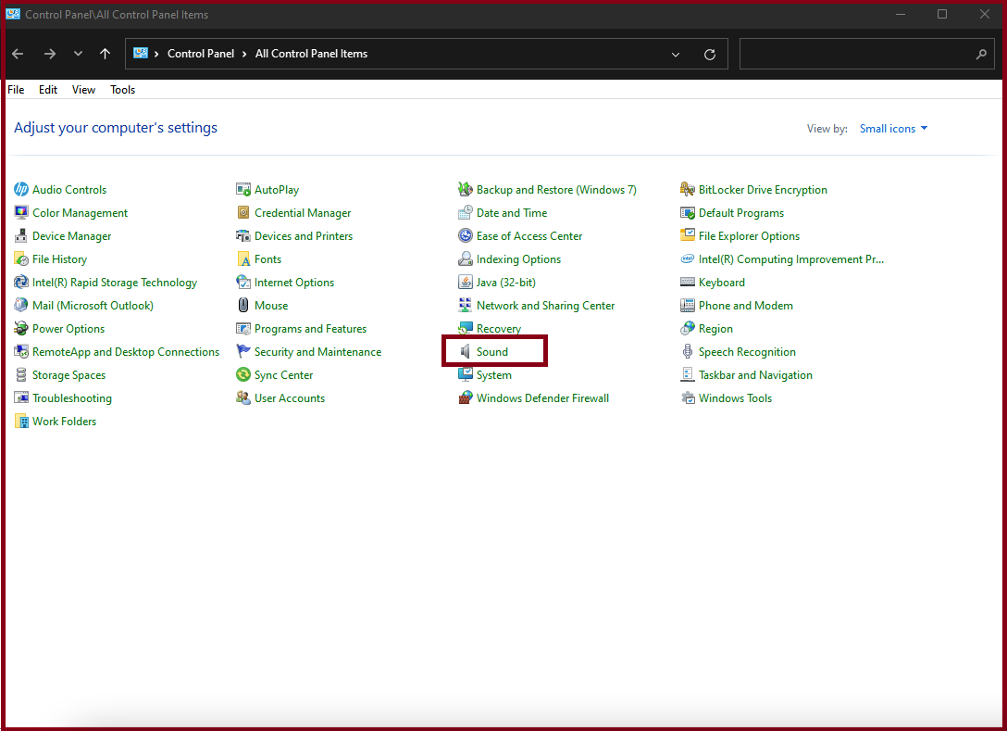Open Indexing Options
The image size is (1007, 731).
[x=518, y=260]
